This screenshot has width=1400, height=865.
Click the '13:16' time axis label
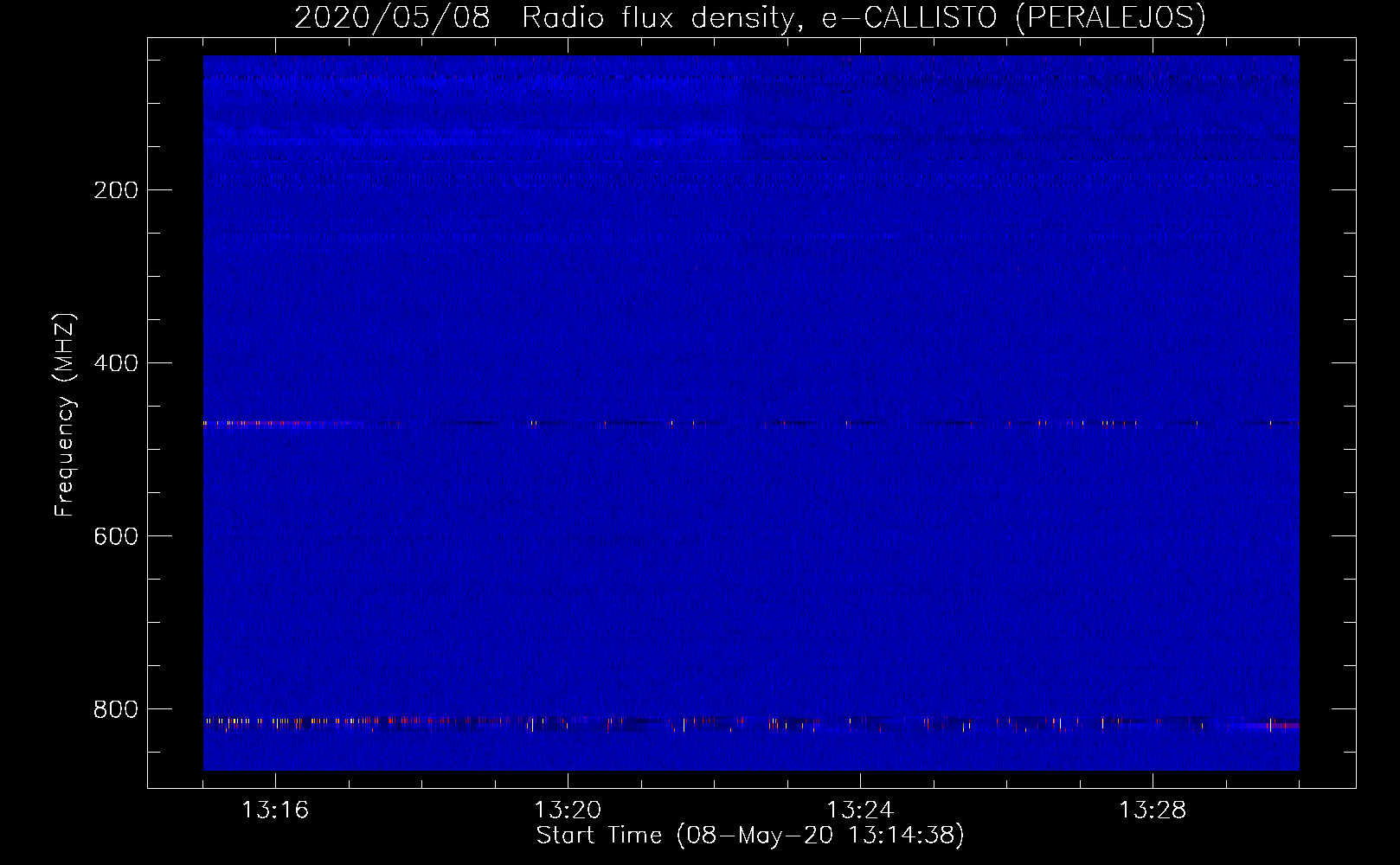tap(275, 811)
